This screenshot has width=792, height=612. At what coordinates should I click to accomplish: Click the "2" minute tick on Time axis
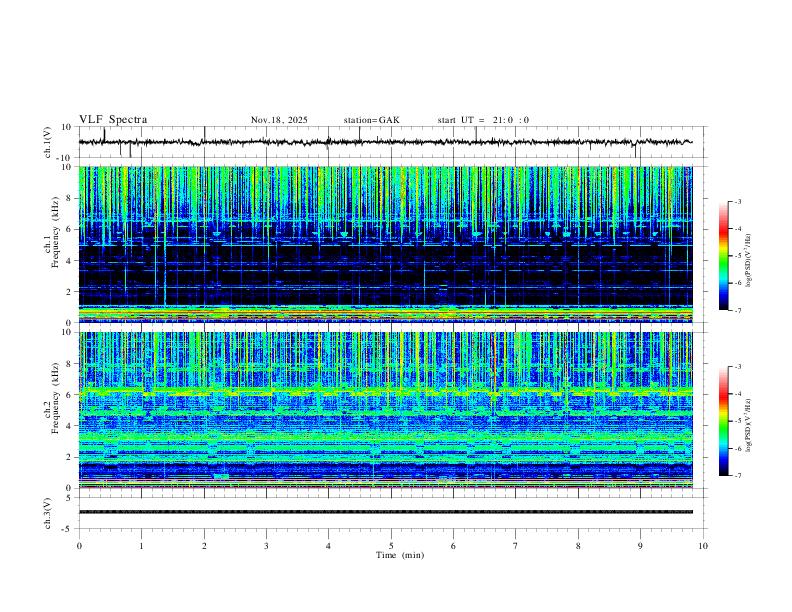(x=204, y=546)
